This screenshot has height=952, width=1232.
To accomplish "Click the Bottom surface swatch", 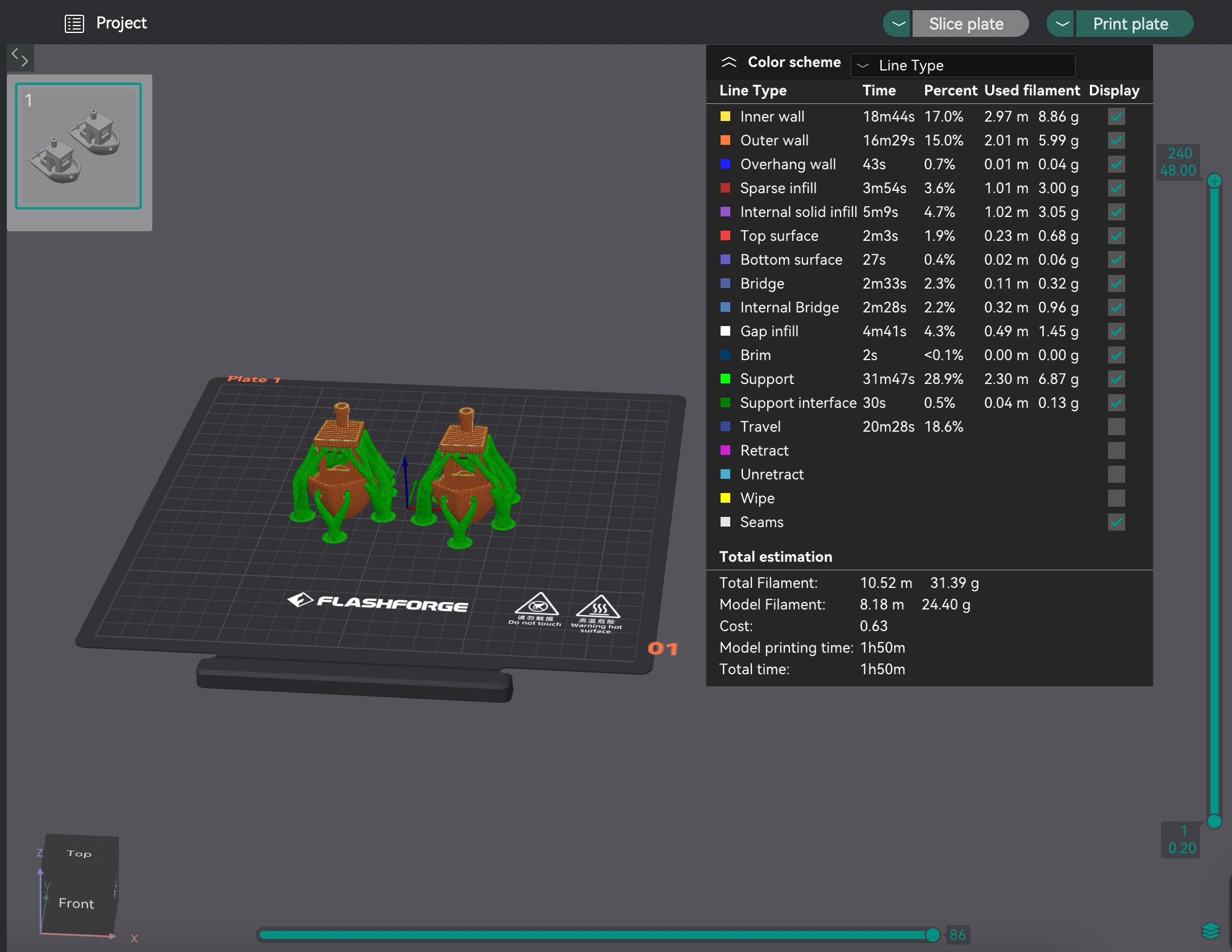I will [x=726, y=260].
